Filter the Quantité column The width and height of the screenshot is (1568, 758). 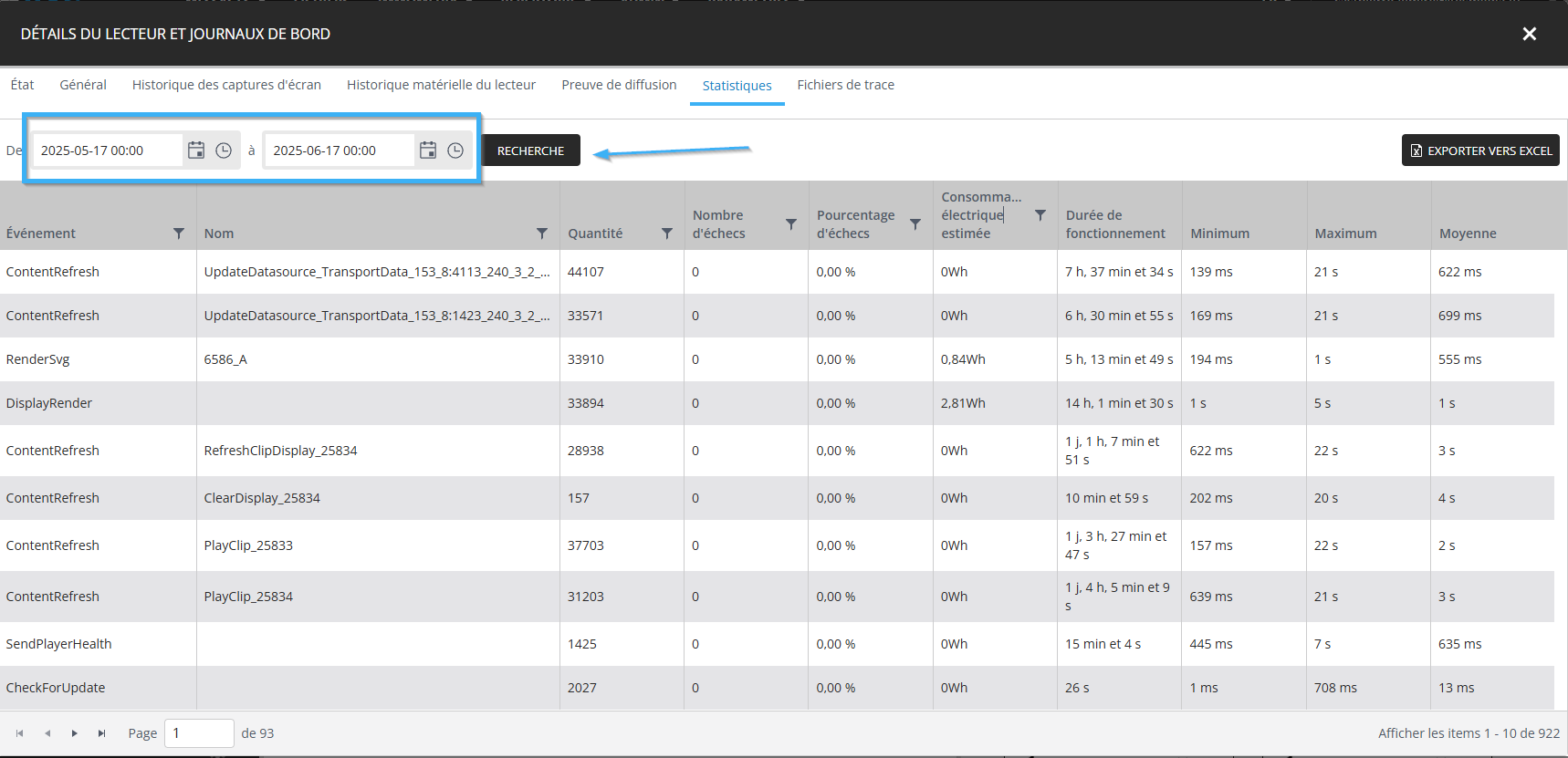tap(667, 234)
